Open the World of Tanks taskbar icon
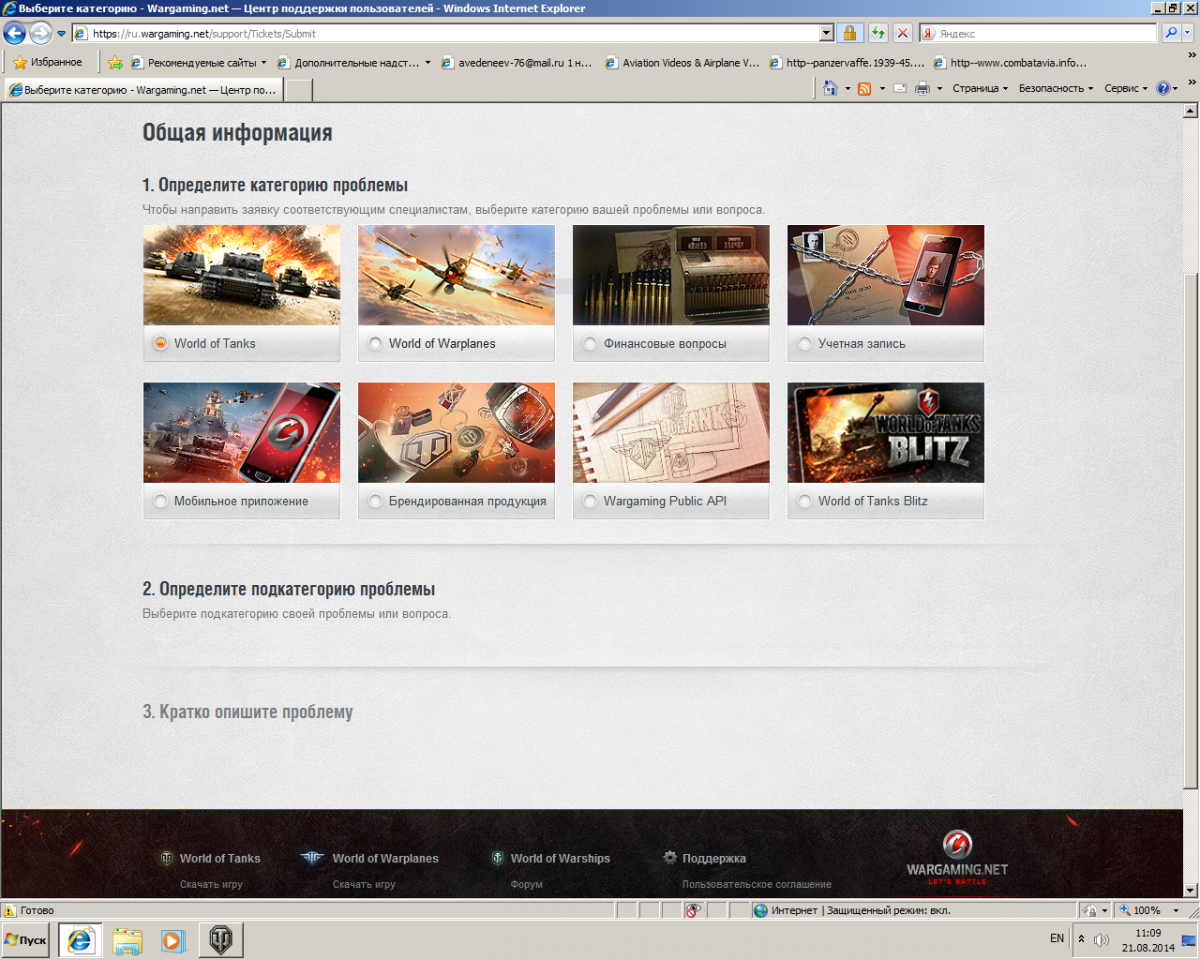 coord(221,940)
